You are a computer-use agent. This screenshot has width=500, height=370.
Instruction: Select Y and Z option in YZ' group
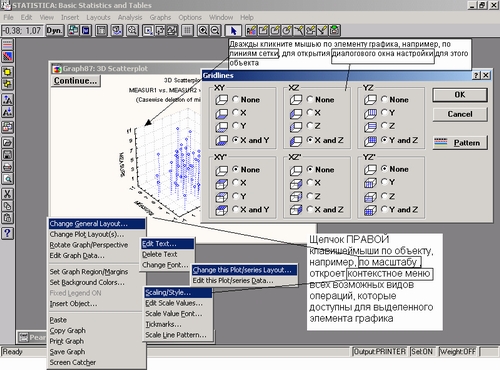pyautogui.click(x=400, y=209)
